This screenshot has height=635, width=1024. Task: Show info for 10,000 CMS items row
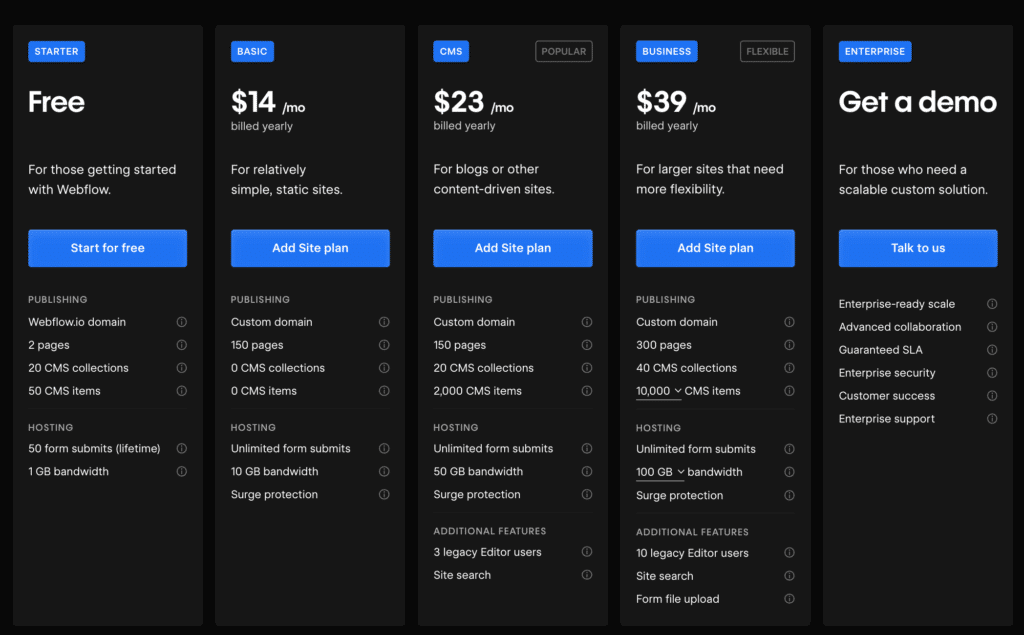click(790, 391)
